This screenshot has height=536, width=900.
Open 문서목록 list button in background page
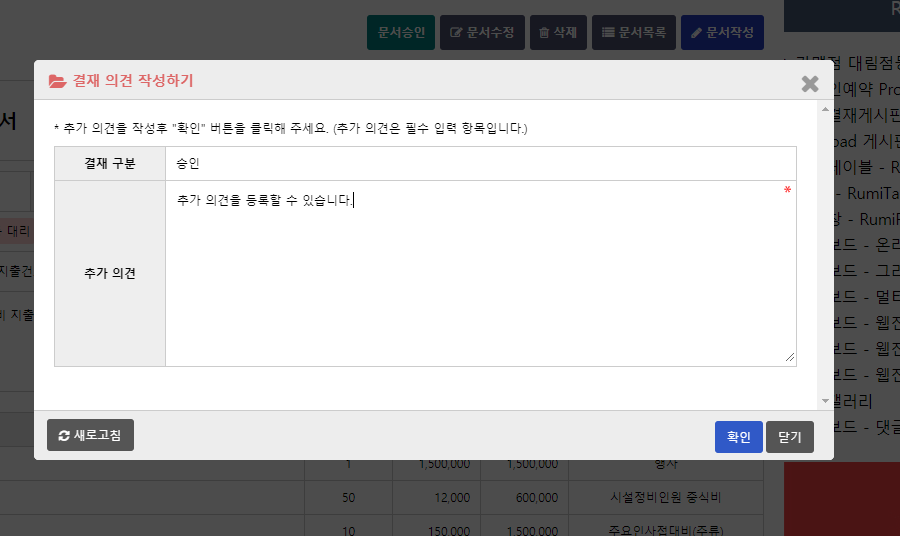tap(634, 33)
